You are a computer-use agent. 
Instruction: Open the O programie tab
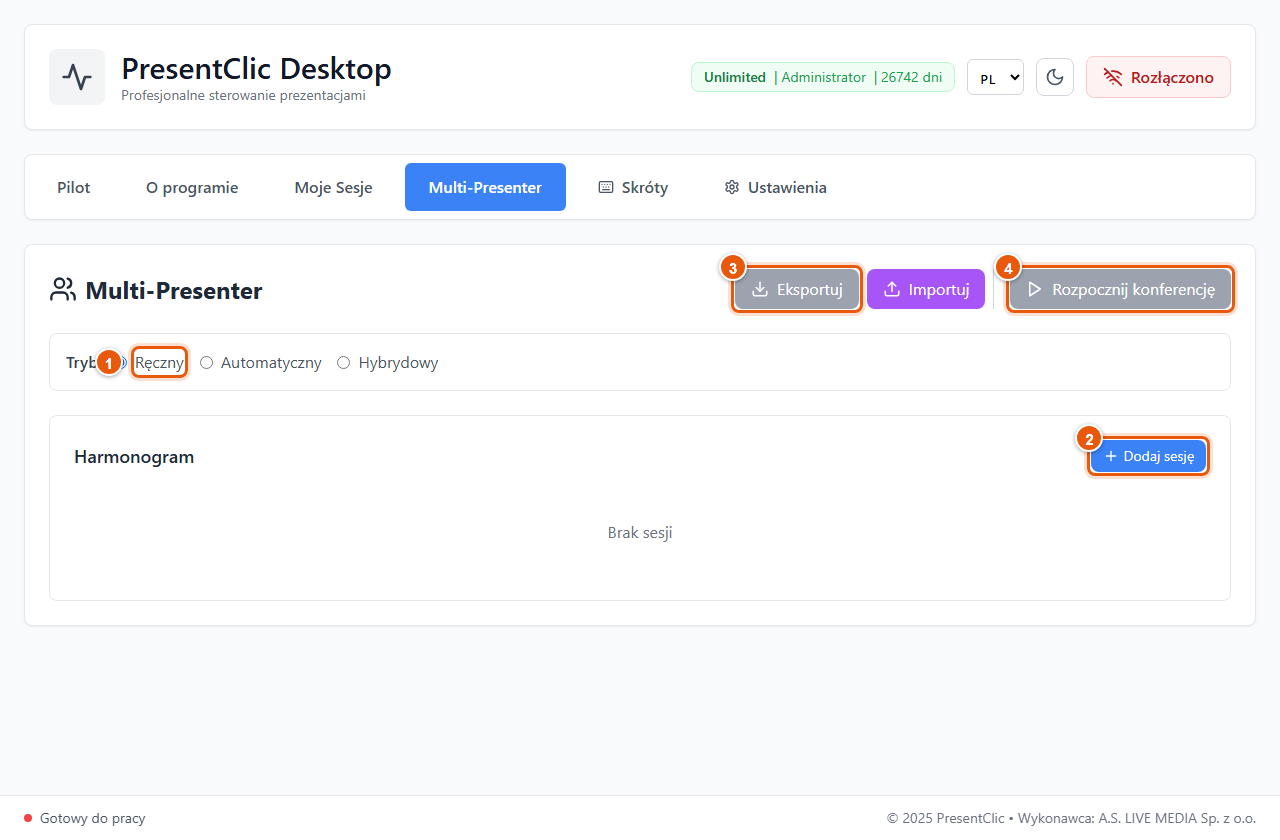click(192, 187)
